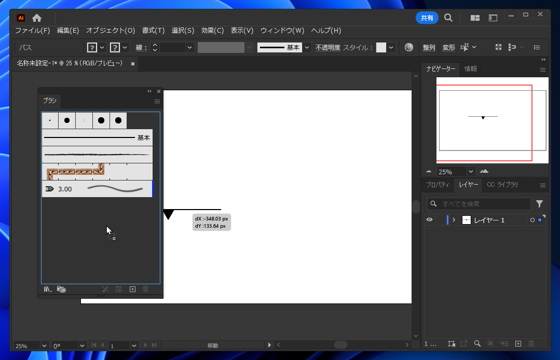The width and height of the screenshot is (560, 360).
Task: Select the 3.00 calligraphic brush row
Action: click(98, 189)
